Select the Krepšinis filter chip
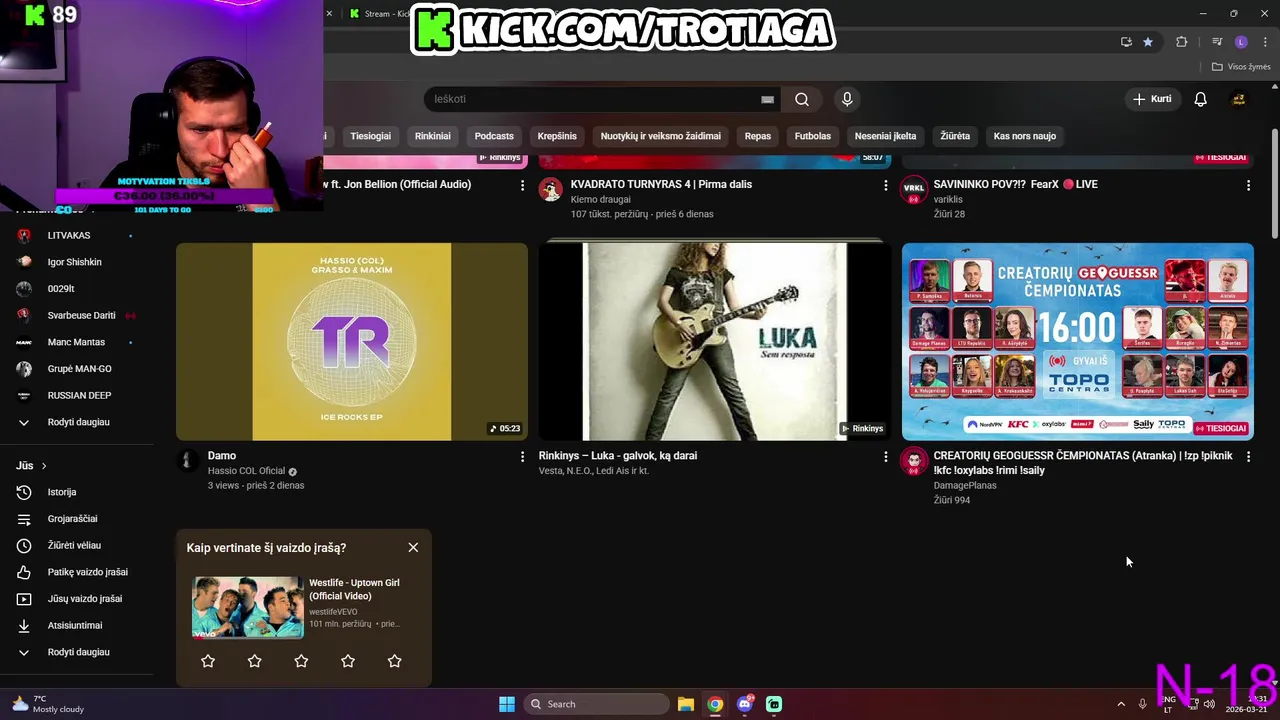The height and width of the screenshot is (720, 1280). point(557,136)
